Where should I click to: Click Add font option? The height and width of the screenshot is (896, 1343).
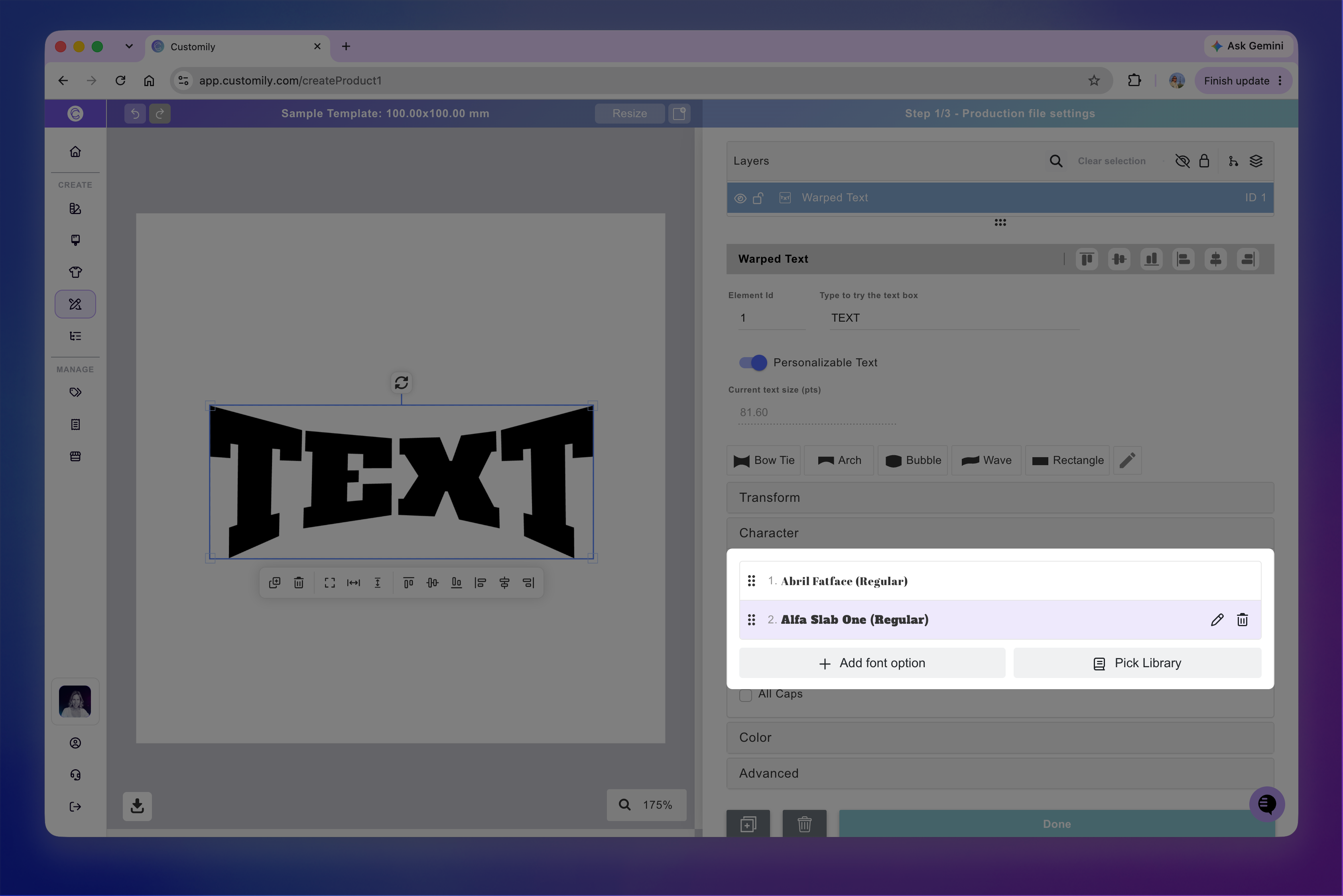point(872,663)
